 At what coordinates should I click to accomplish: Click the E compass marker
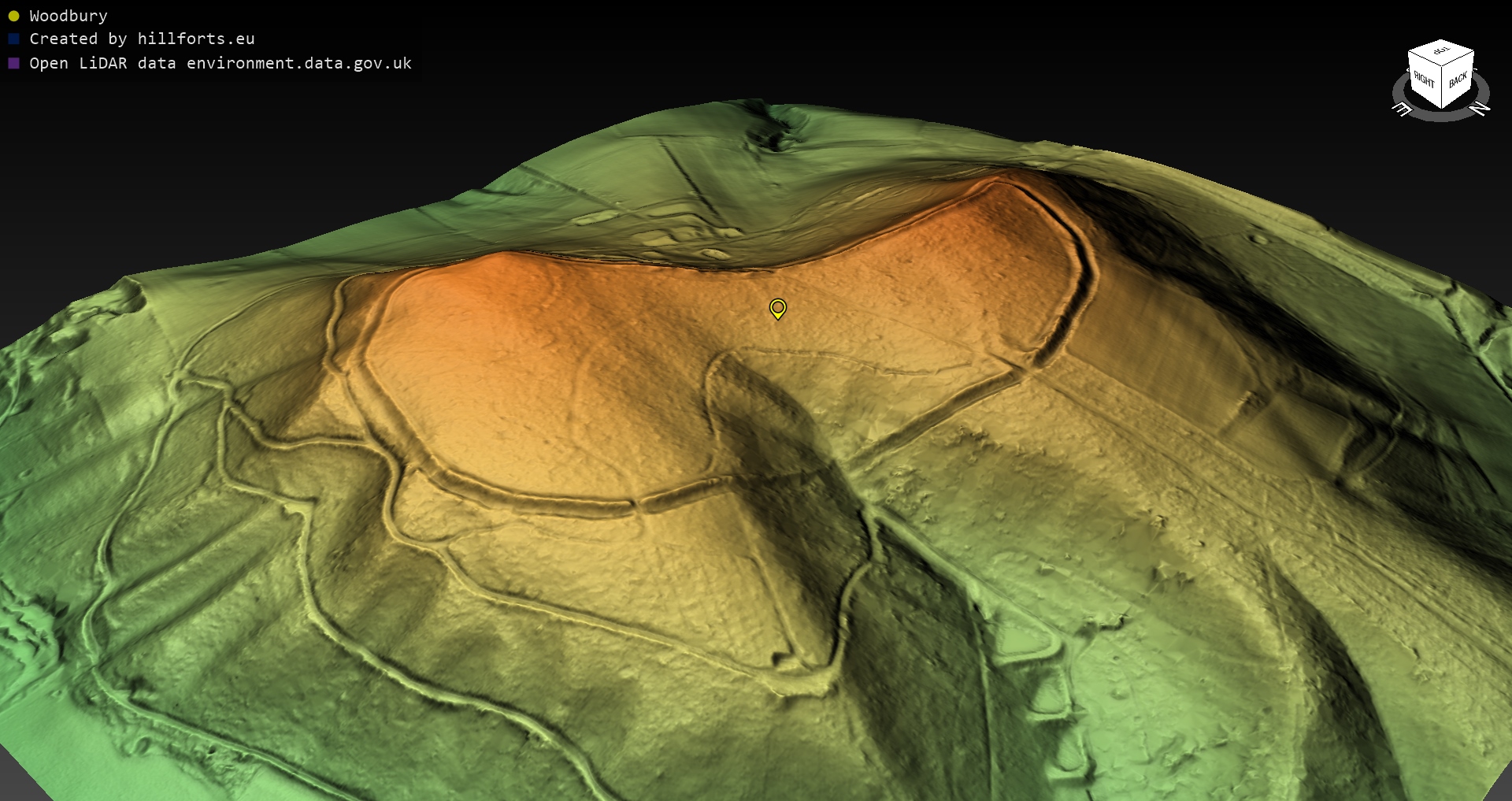coord(1402,109)
